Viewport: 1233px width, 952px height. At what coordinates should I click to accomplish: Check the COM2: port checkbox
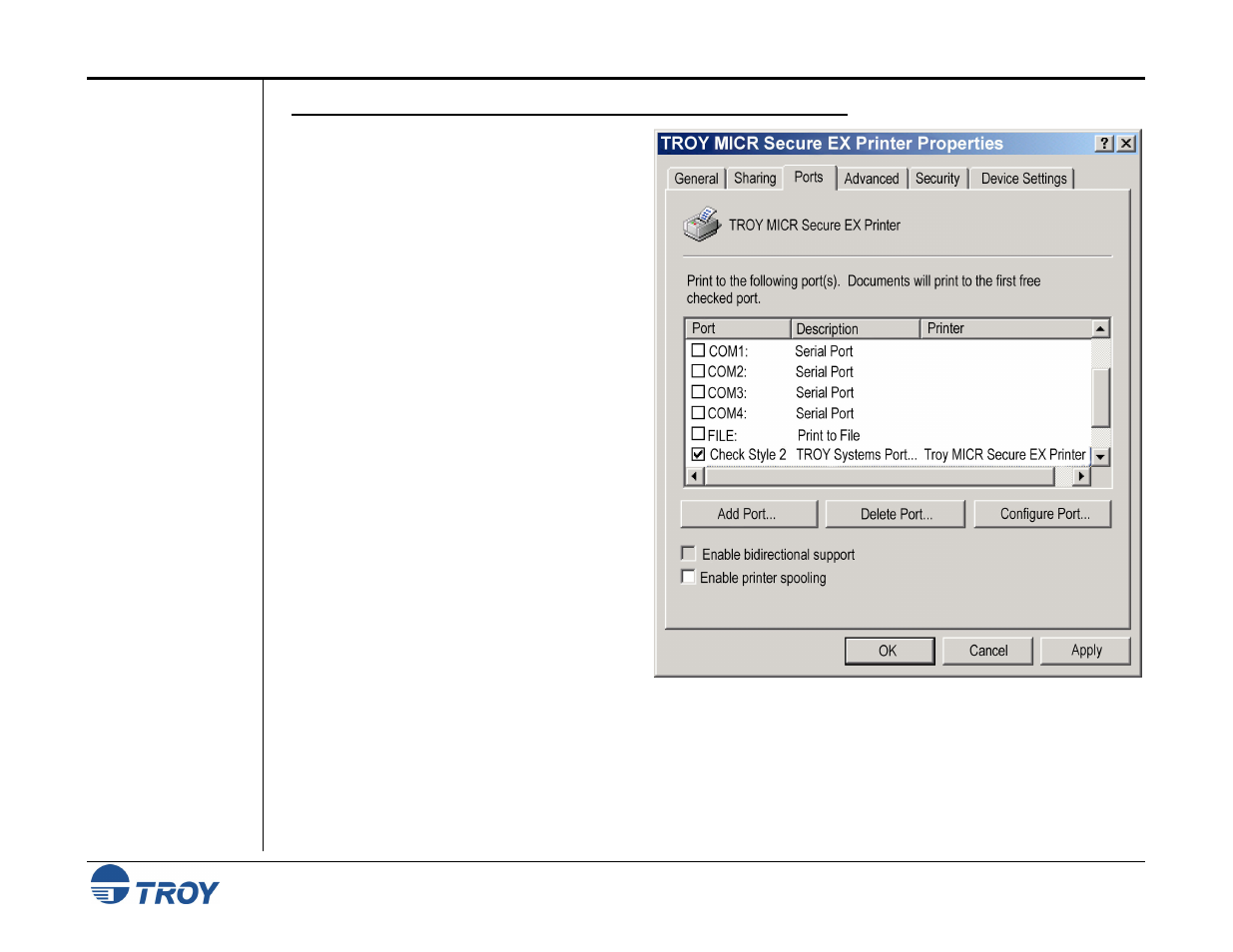point(699,371)
